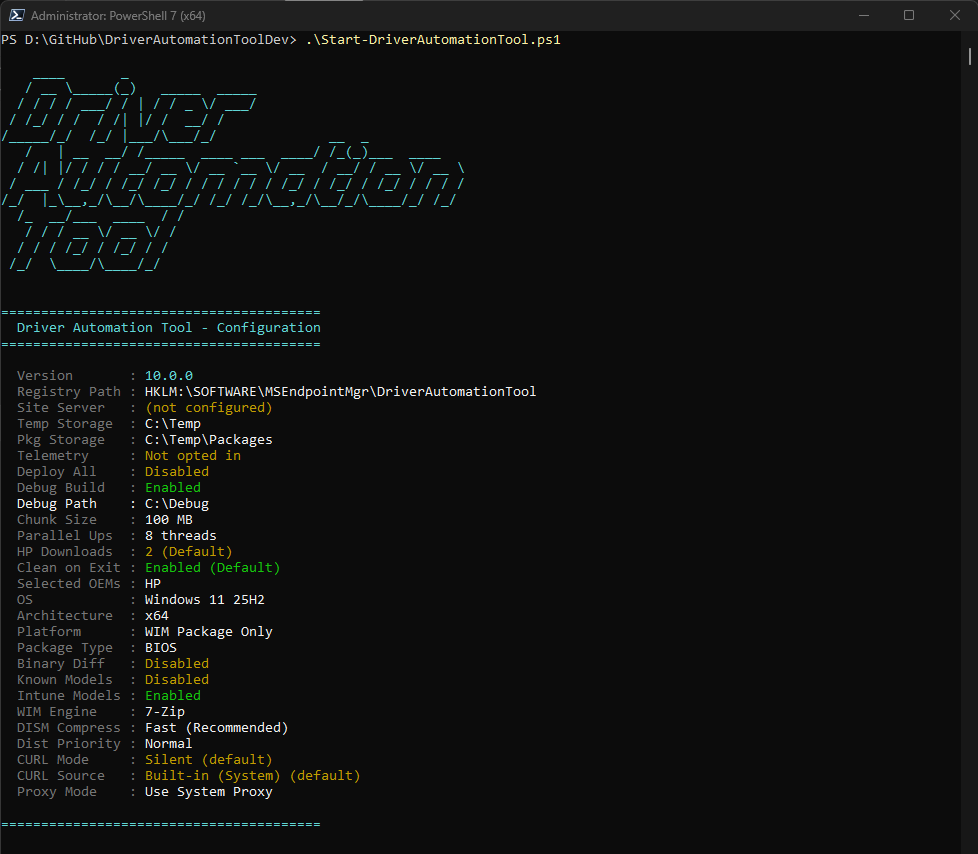Click the 'Registry Path' label
This screenshot has height=854, width=978.
pyautogui.click(x=69, y=392)
